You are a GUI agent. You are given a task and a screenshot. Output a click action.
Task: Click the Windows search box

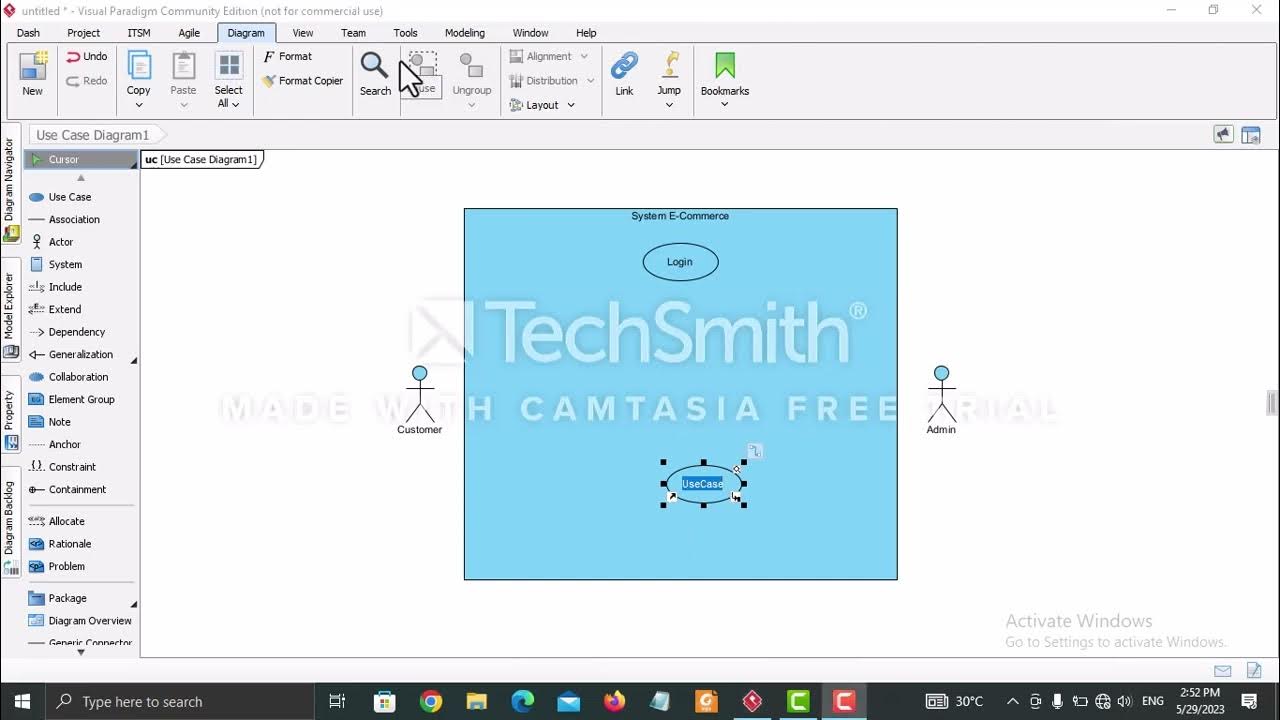tap(180, 701)
